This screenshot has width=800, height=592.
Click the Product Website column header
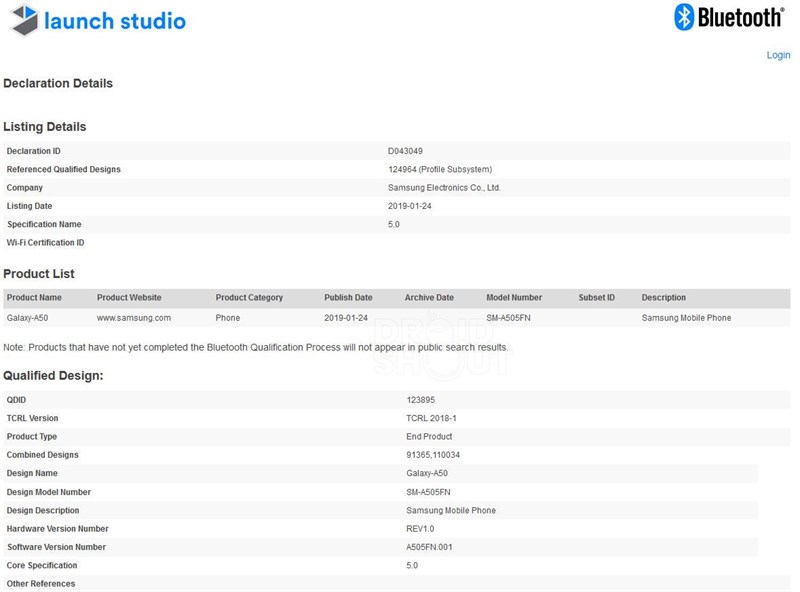129,298
